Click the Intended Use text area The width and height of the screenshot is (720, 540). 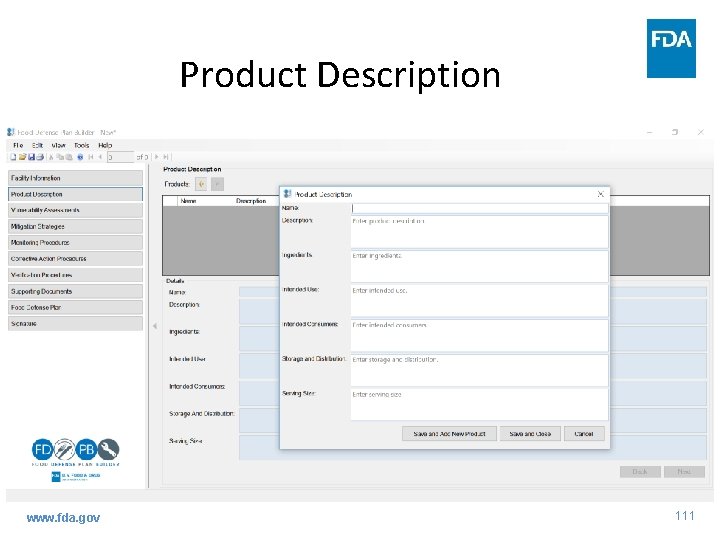(x=479, y=301)
